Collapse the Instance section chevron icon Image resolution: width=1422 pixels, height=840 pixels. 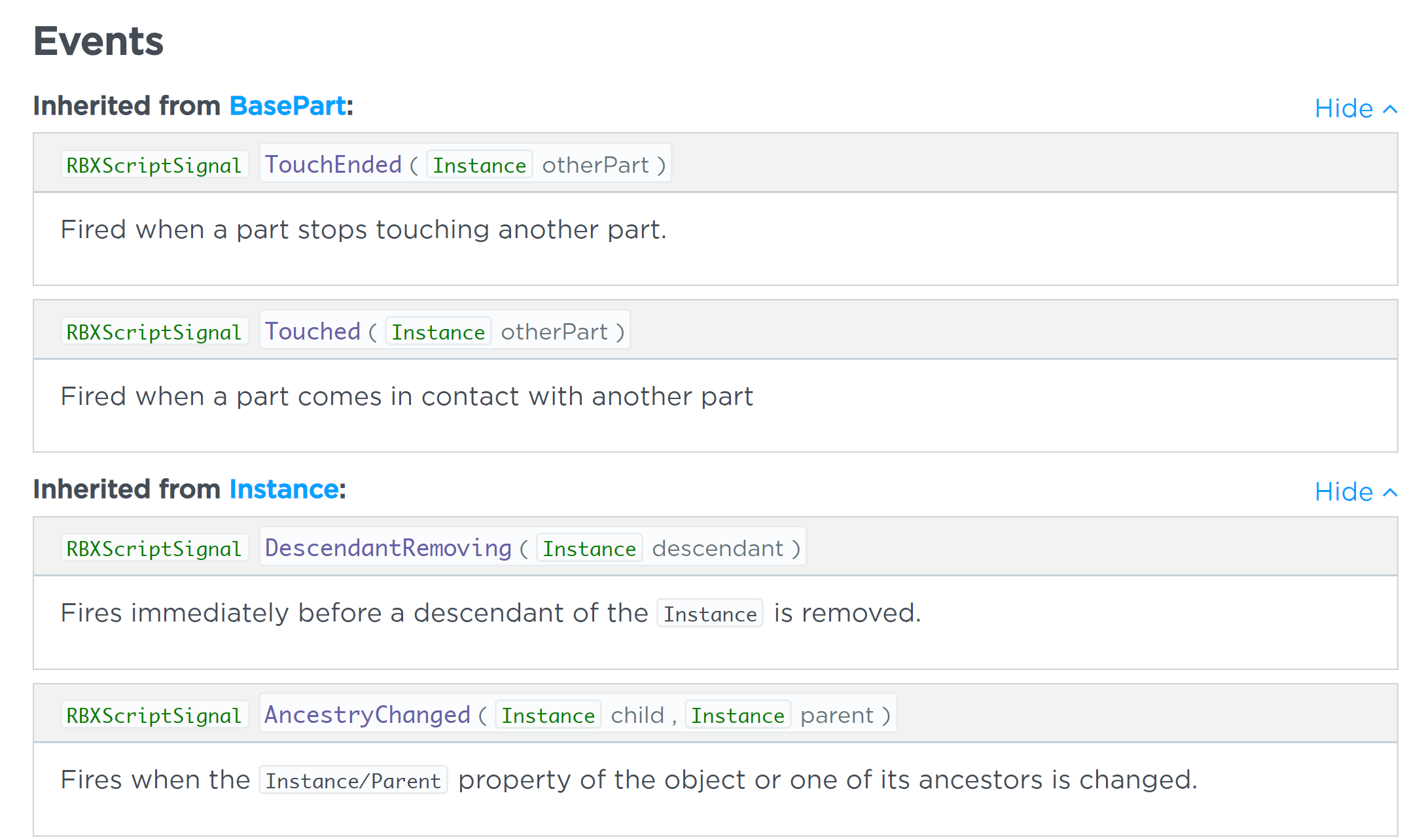click(1390, 493)
